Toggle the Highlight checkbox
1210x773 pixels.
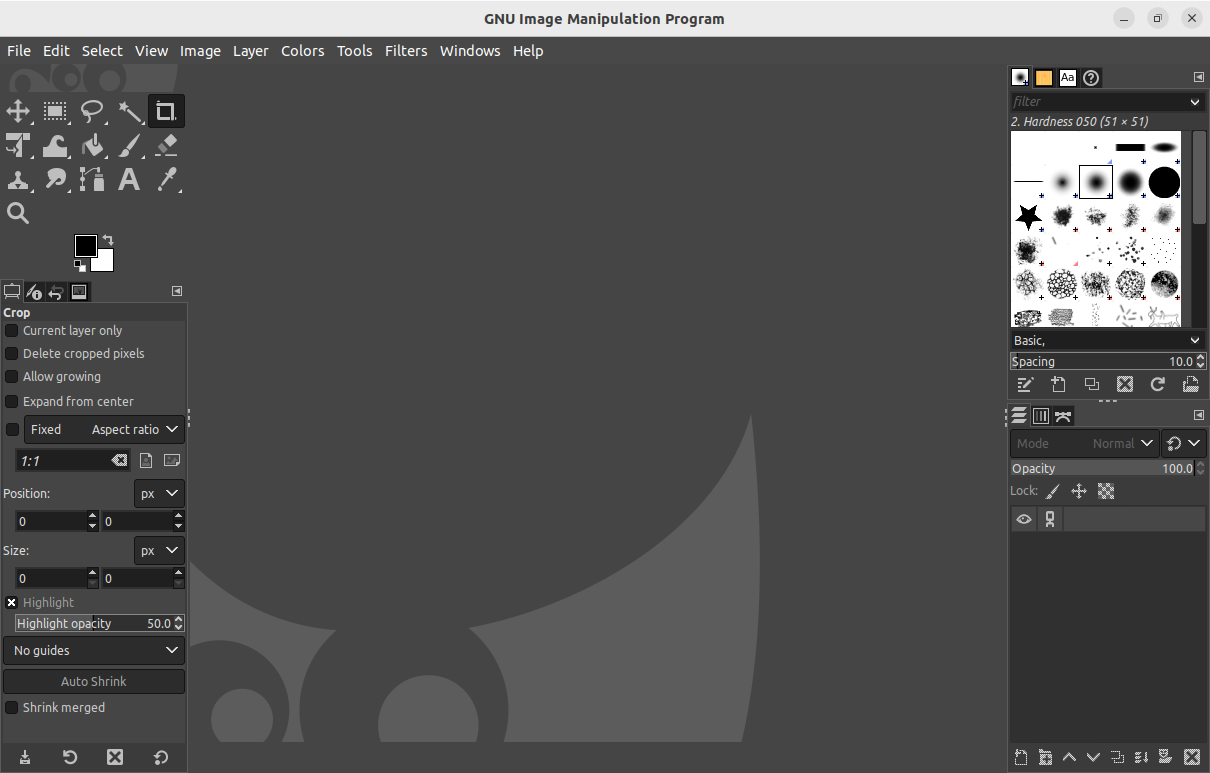point(12,602)
